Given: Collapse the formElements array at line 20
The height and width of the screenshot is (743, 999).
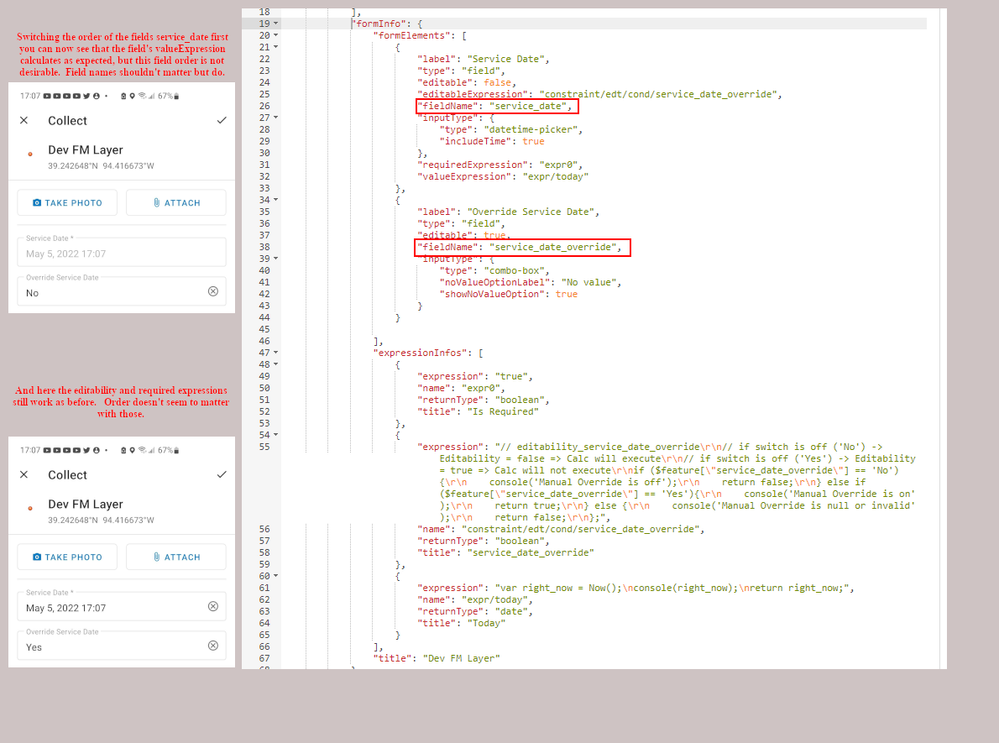Looking at the screenshot, I should point(276,35).
